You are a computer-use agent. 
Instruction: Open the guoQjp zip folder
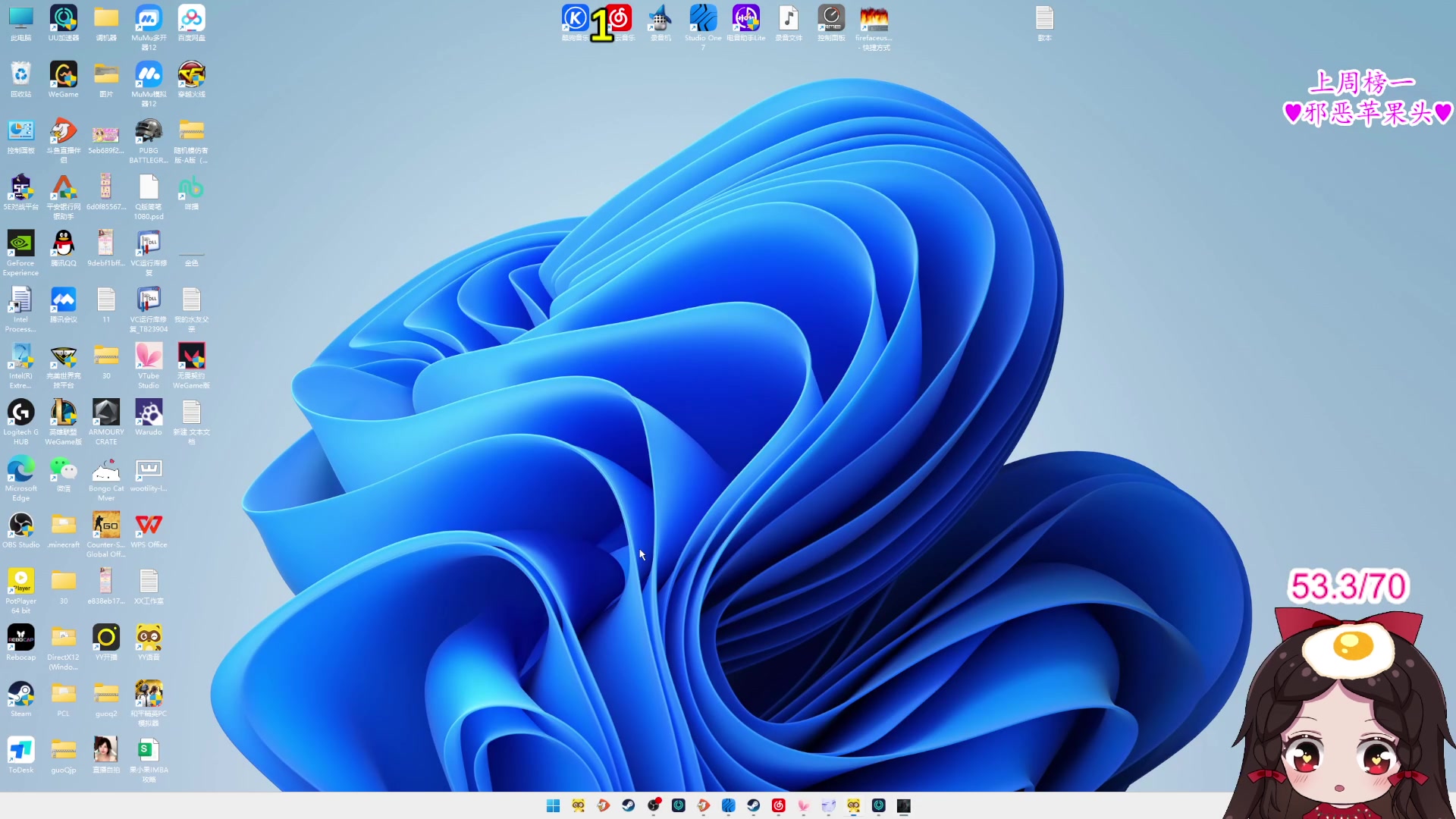tap(64, 755)
